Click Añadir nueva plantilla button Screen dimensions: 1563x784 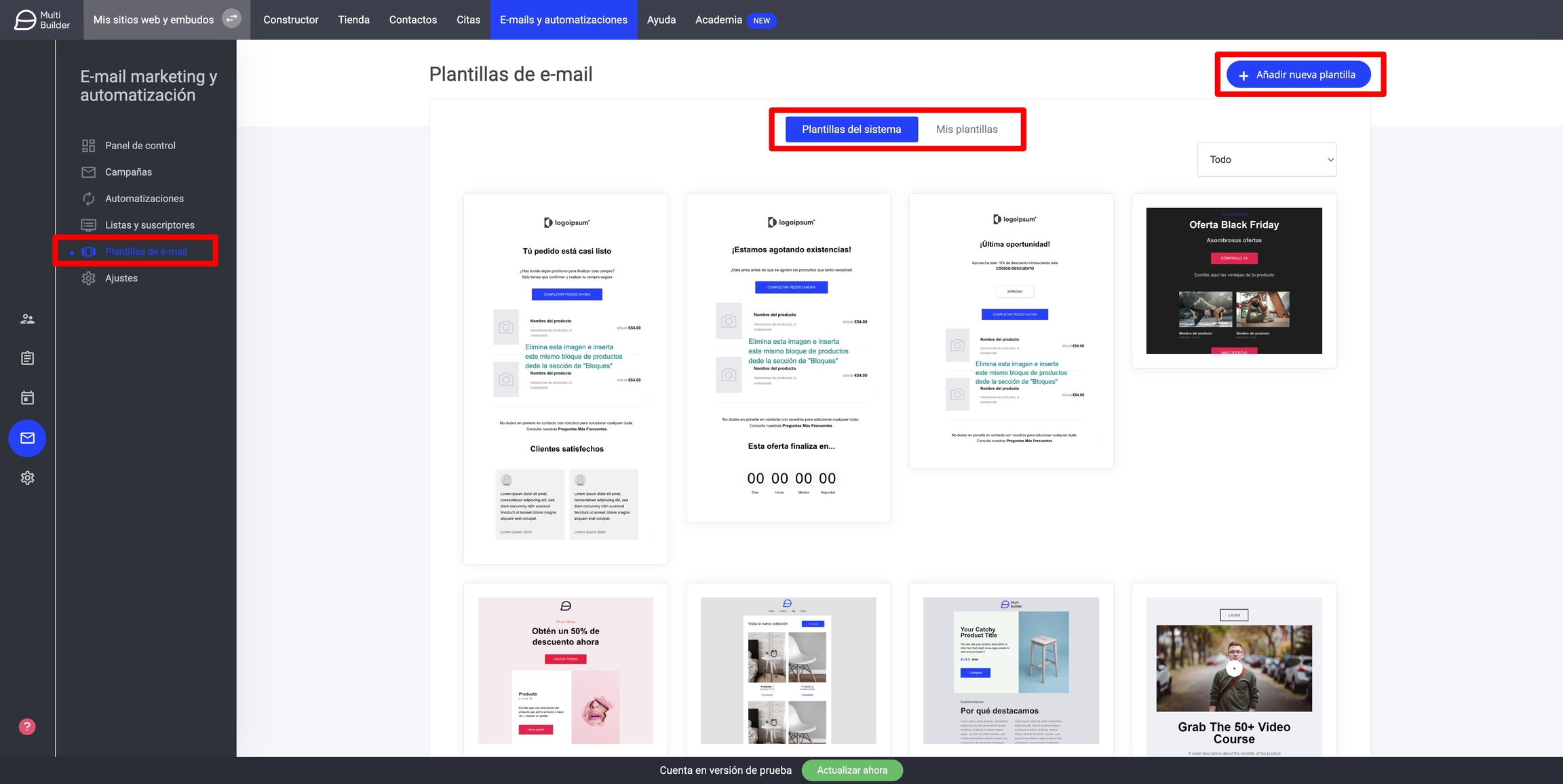pyautogui.click(x=1298, y=75)
